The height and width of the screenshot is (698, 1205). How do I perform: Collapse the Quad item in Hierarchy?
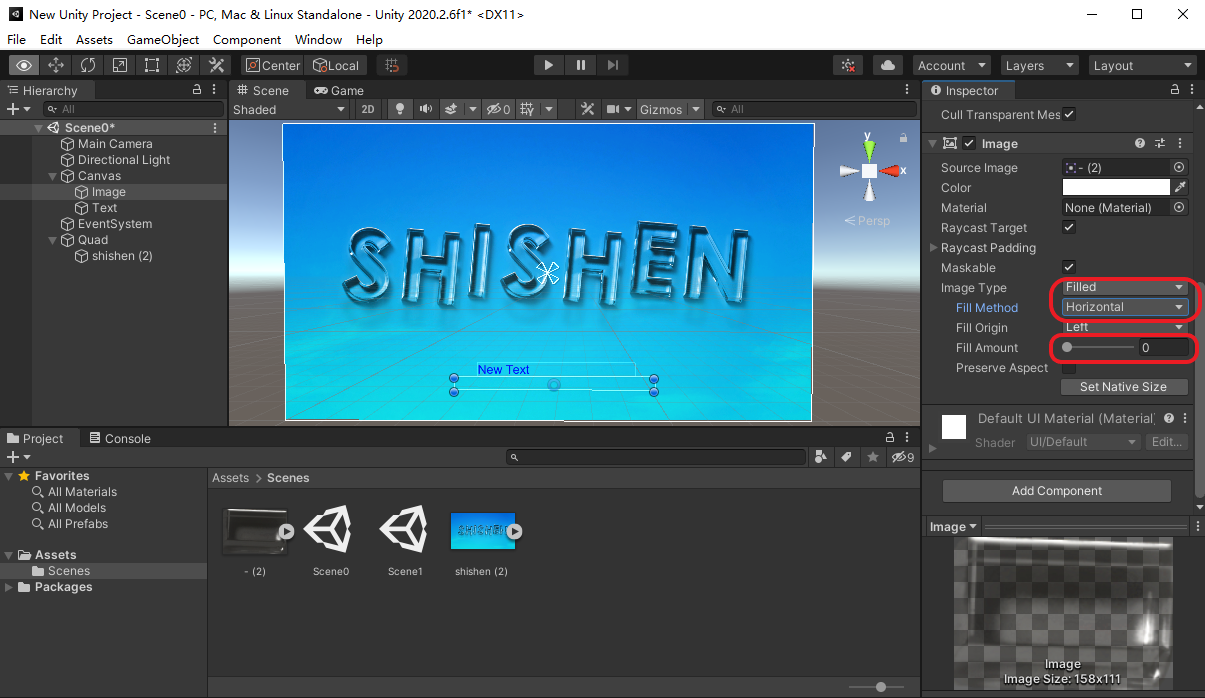coord(52,240)
